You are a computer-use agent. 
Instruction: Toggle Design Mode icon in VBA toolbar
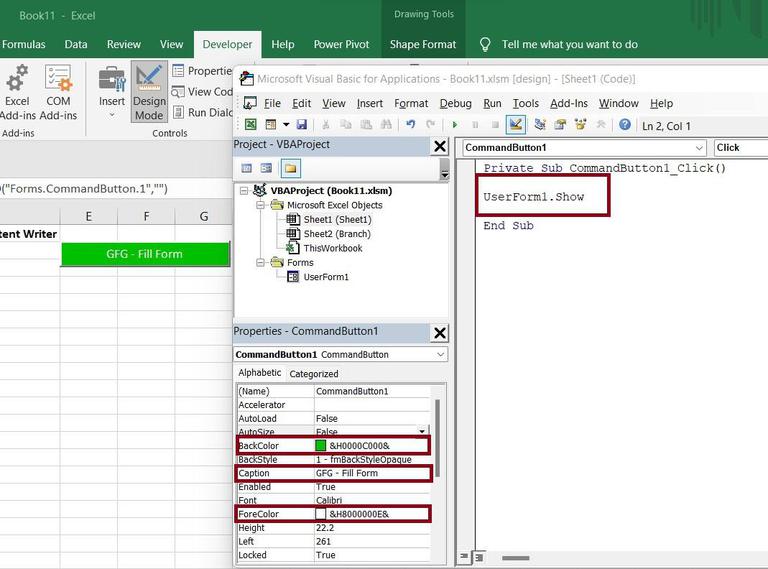click(516, 124)
